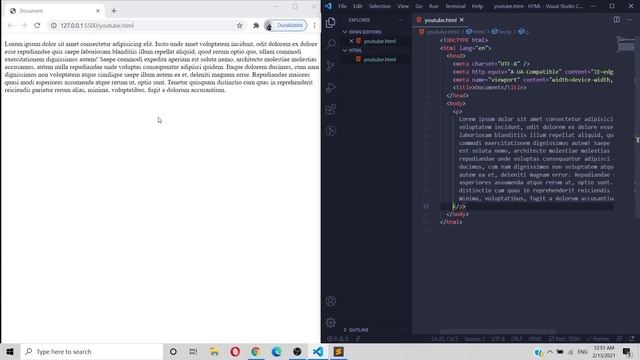Select the youtube.html editor tab
This screenshot has width=640, height=360.
[x=440, y=20]
